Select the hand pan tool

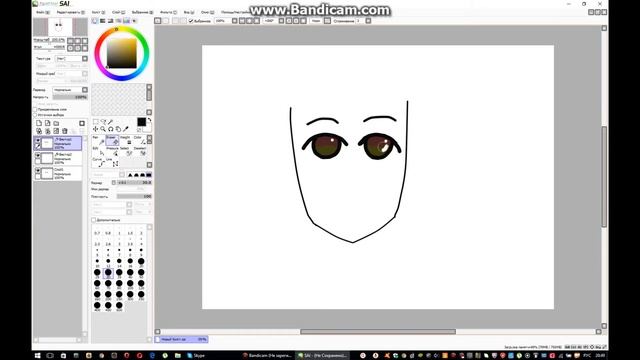pyautogui.click(x=118, y=129)
